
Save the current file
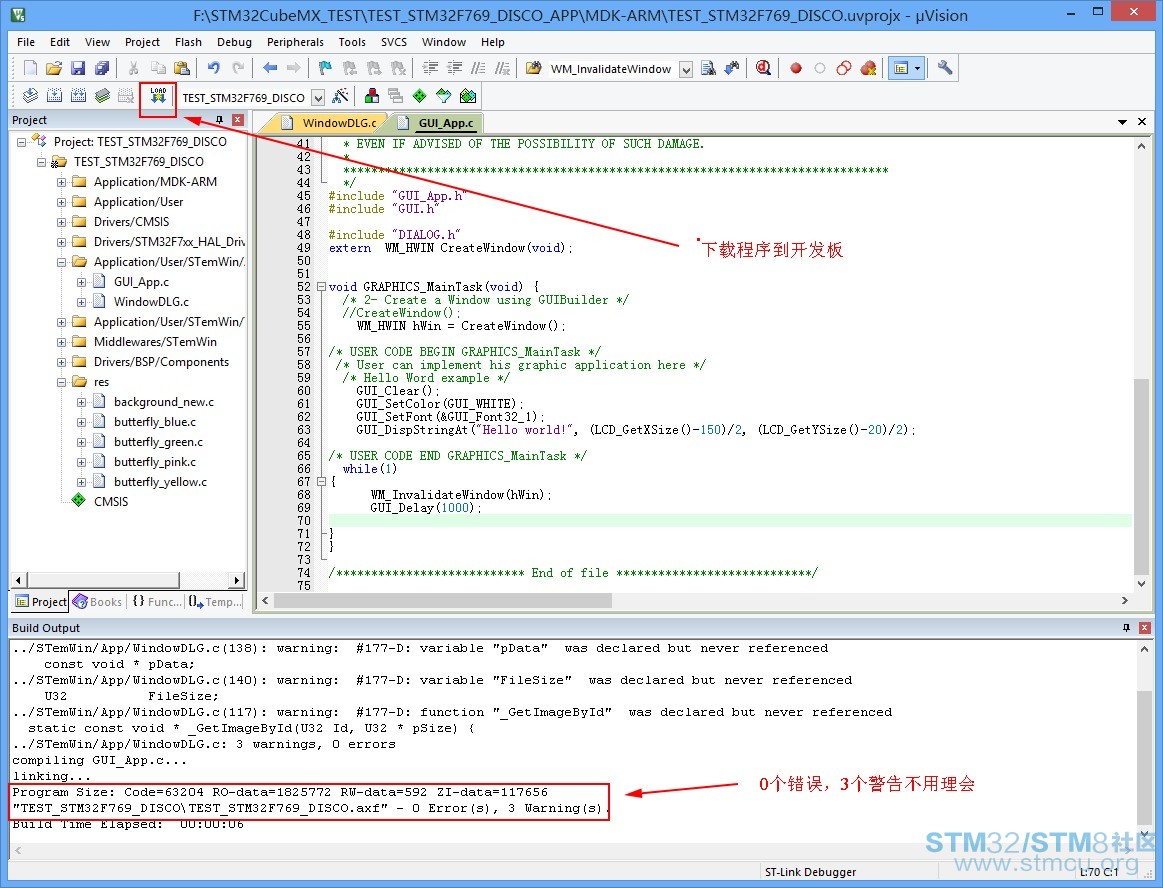tap(78, 68)
